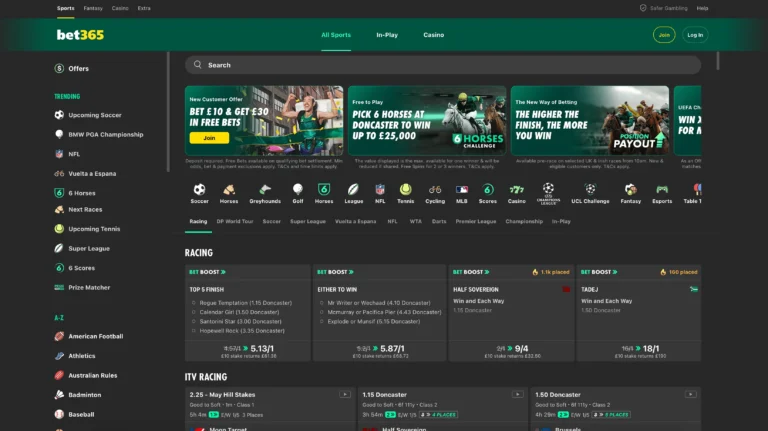Click the yellow Join button on the banner
768x431 pixels.
click(209, 138)
